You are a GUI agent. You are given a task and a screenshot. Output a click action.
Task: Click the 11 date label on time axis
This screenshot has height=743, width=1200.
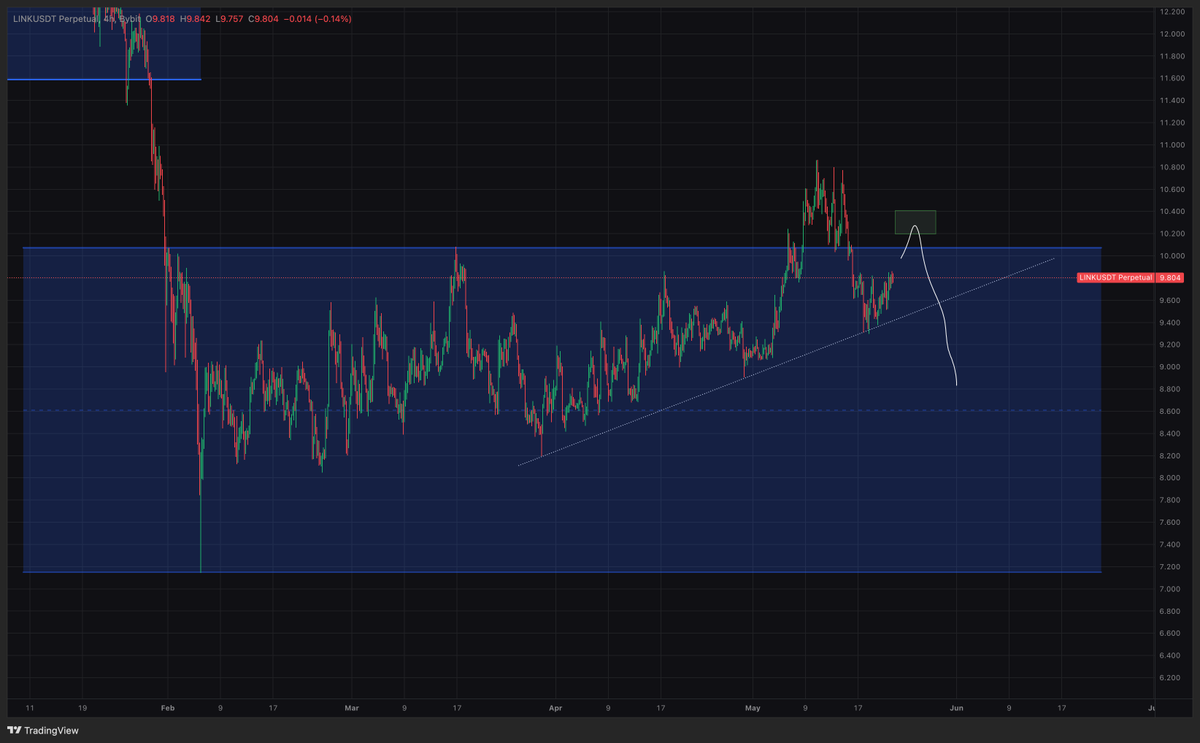(x=29, y=708)
